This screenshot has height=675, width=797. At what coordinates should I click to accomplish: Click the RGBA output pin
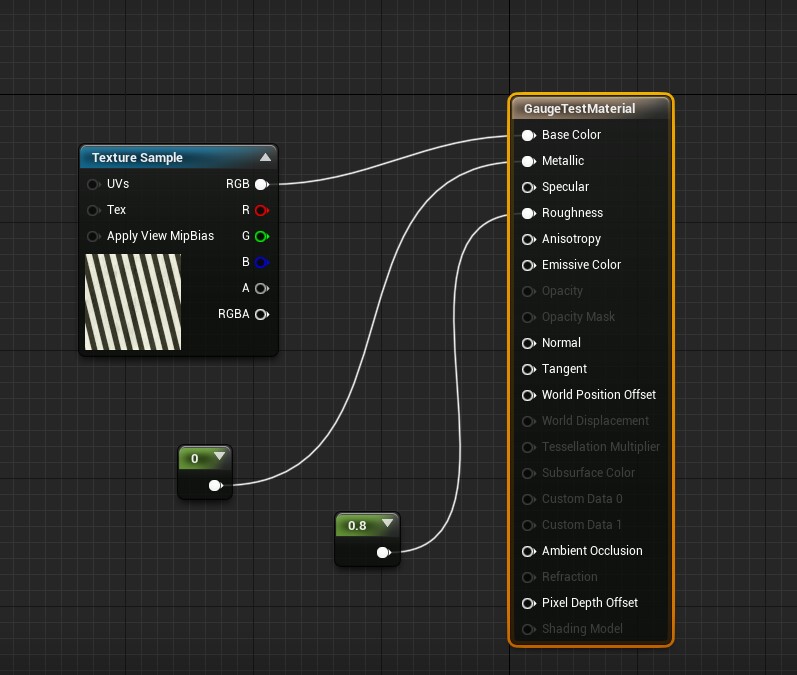coord(261,314)
